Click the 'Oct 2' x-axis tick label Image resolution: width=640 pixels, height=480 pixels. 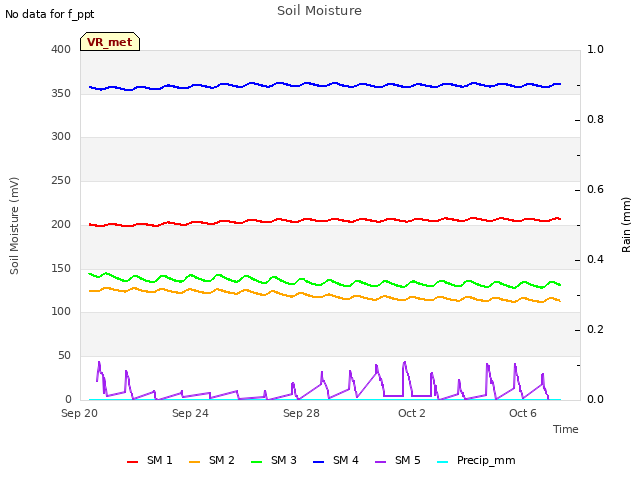point(412,413)
